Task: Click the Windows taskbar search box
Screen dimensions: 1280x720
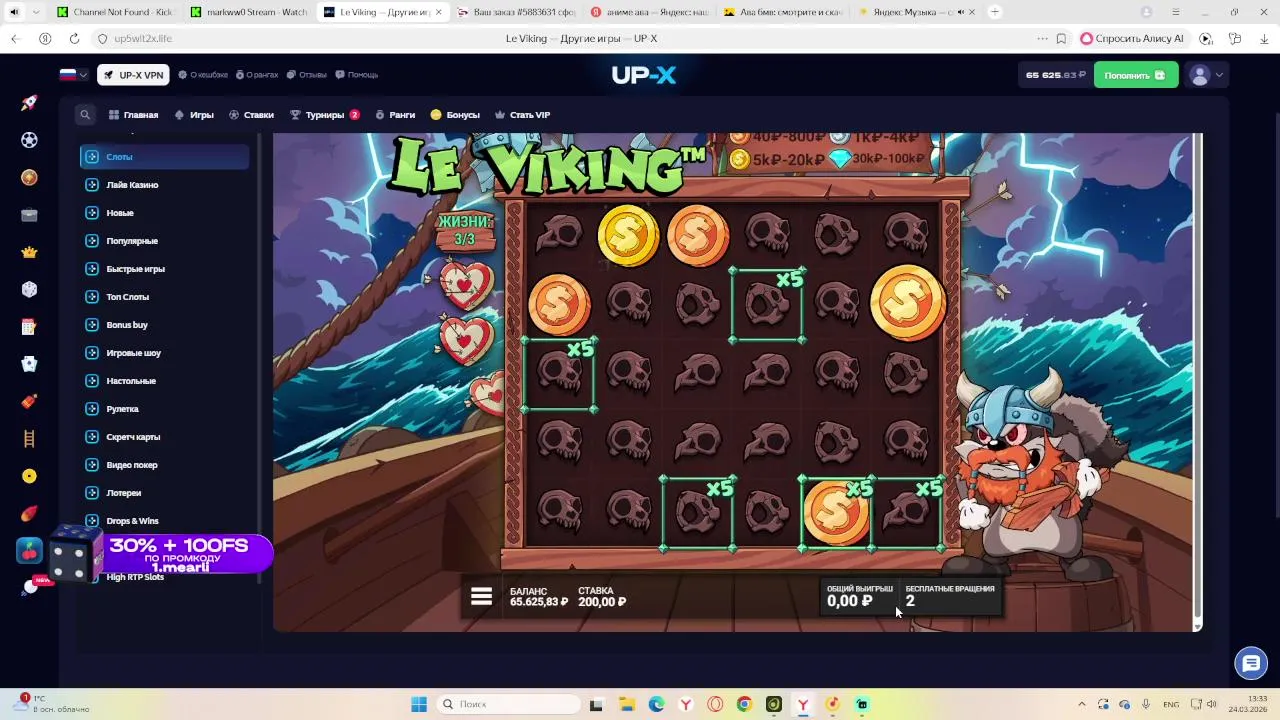Action: 507,704
